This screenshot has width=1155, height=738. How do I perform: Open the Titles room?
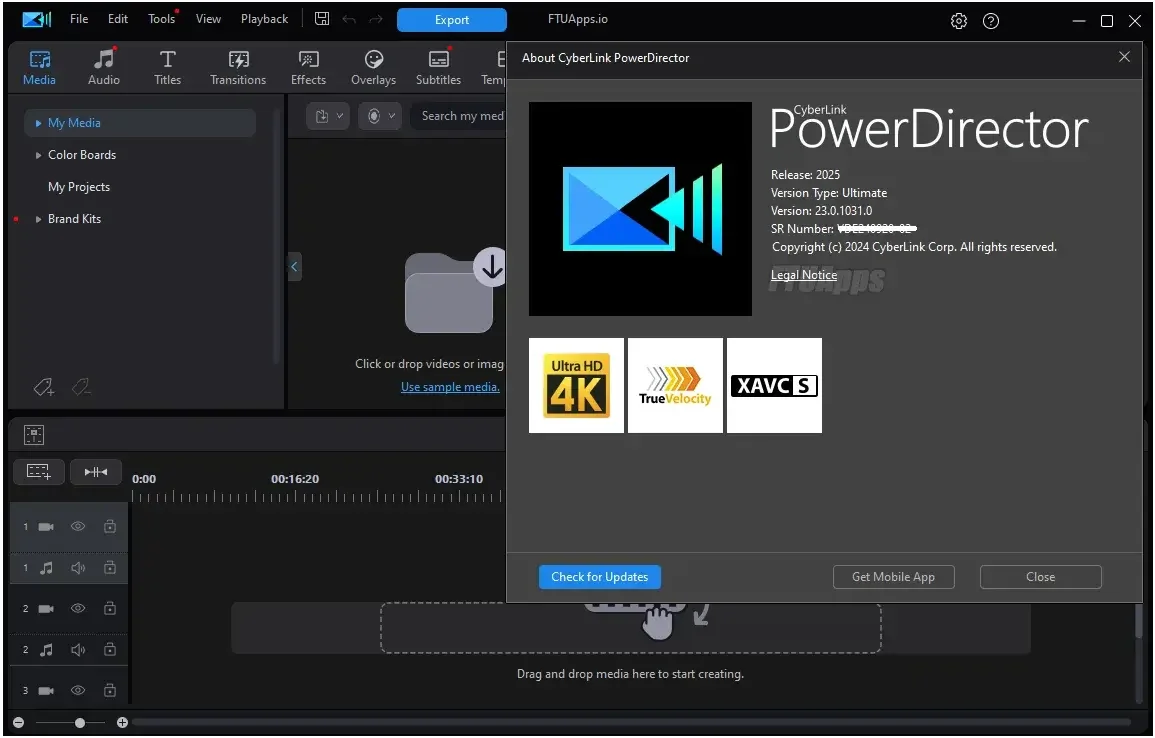coord(167,67)
